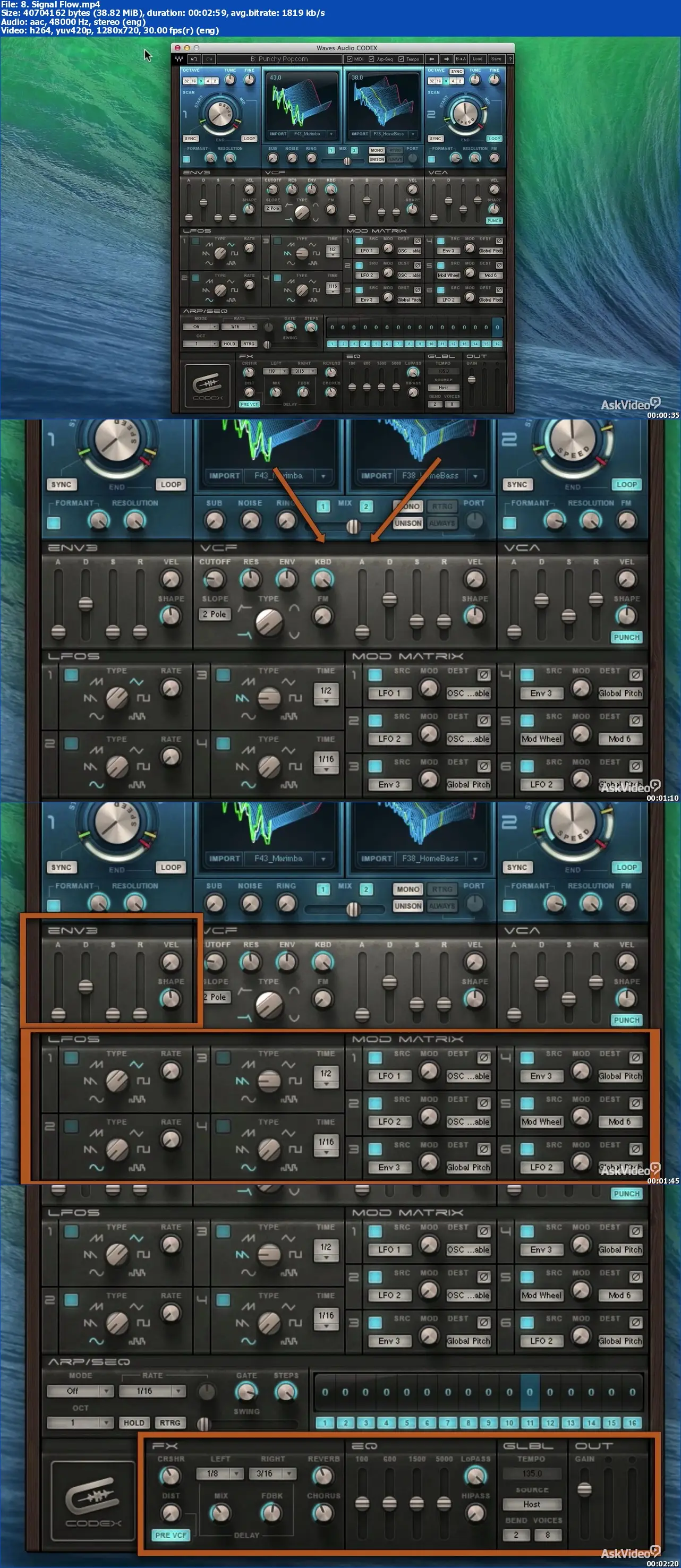Open VCF slope 2 Pole dropdown, 00:01:10 frame
Screen dimensions: 681x1568
pyautogui.click(x=215, y=614)
